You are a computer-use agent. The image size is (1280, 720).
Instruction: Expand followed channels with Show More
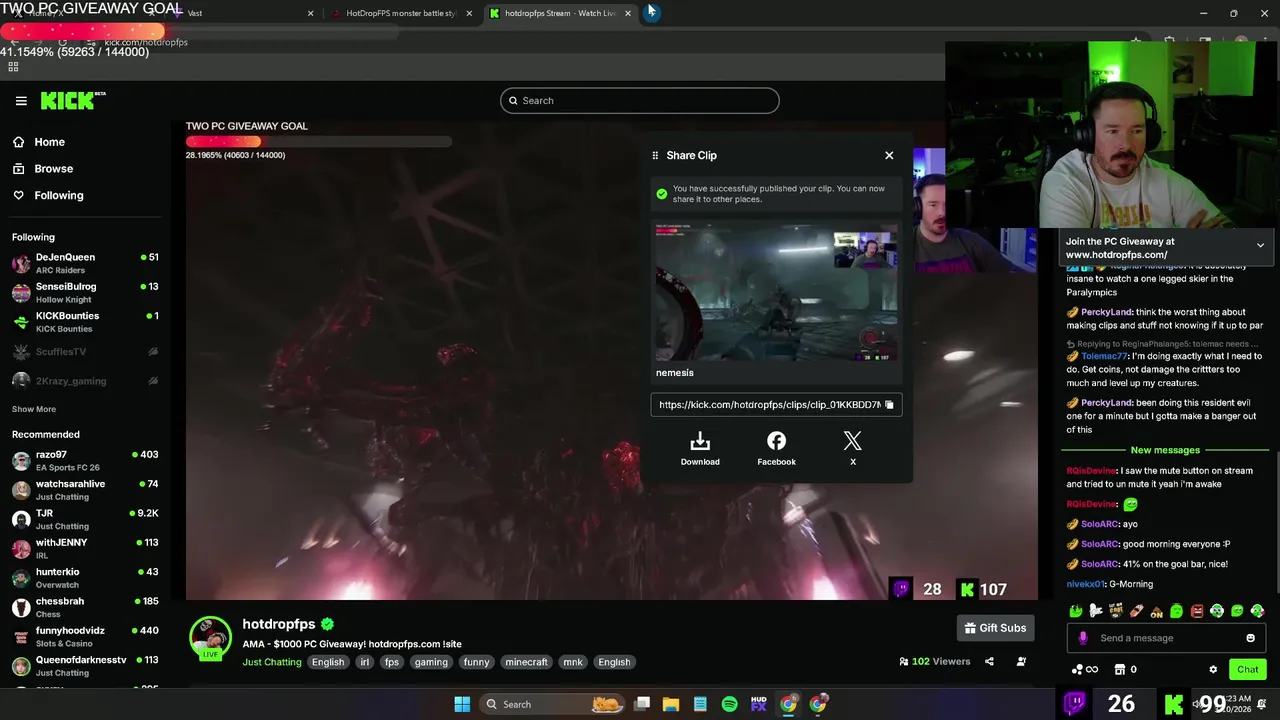click(34, 409)
